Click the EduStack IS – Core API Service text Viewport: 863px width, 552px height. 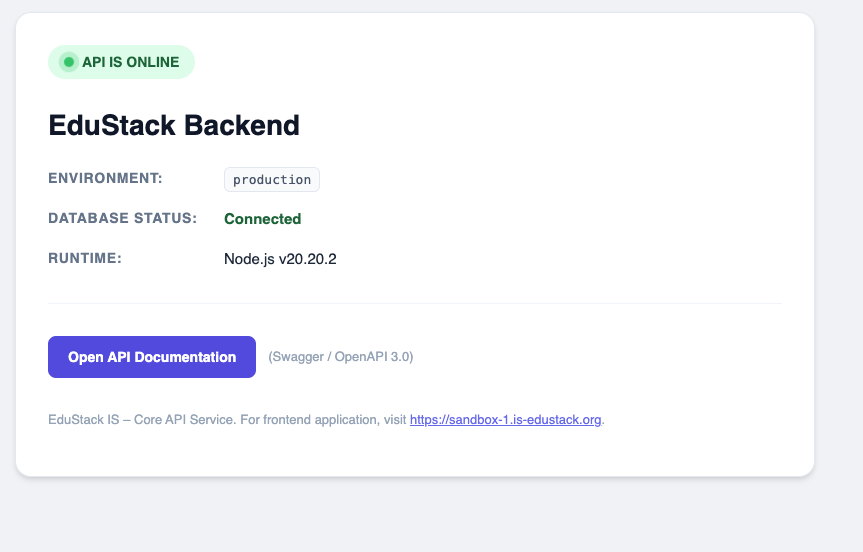point(141,420)
